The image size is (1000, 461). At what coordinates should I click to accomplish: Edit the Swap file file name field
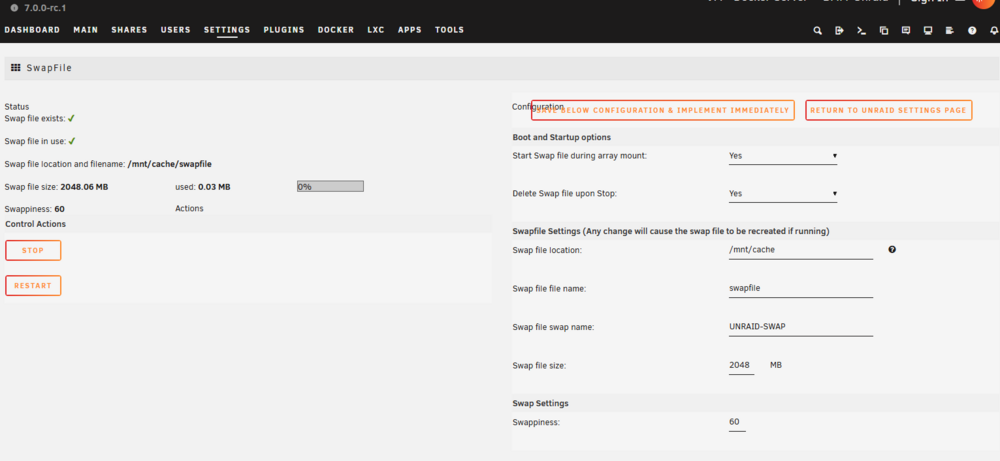[800, 288]
